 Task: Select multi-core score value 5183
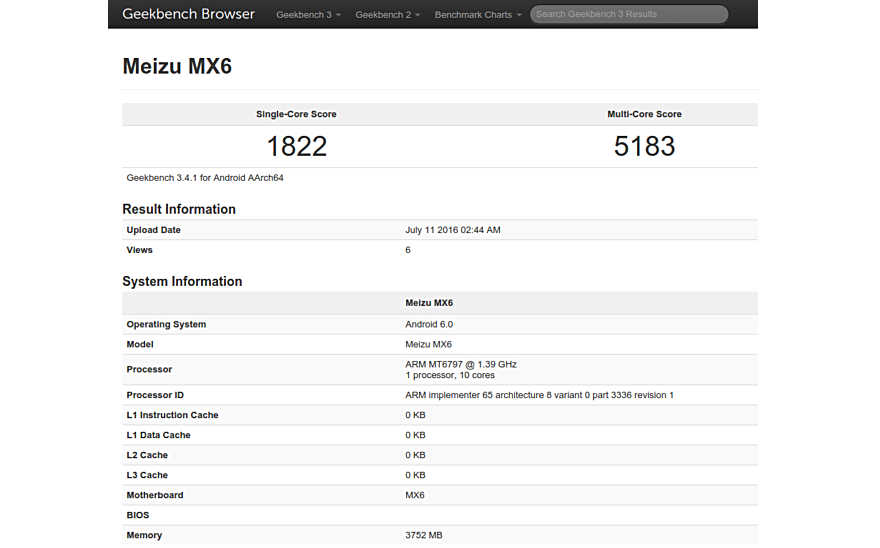[x=644, y=146]
